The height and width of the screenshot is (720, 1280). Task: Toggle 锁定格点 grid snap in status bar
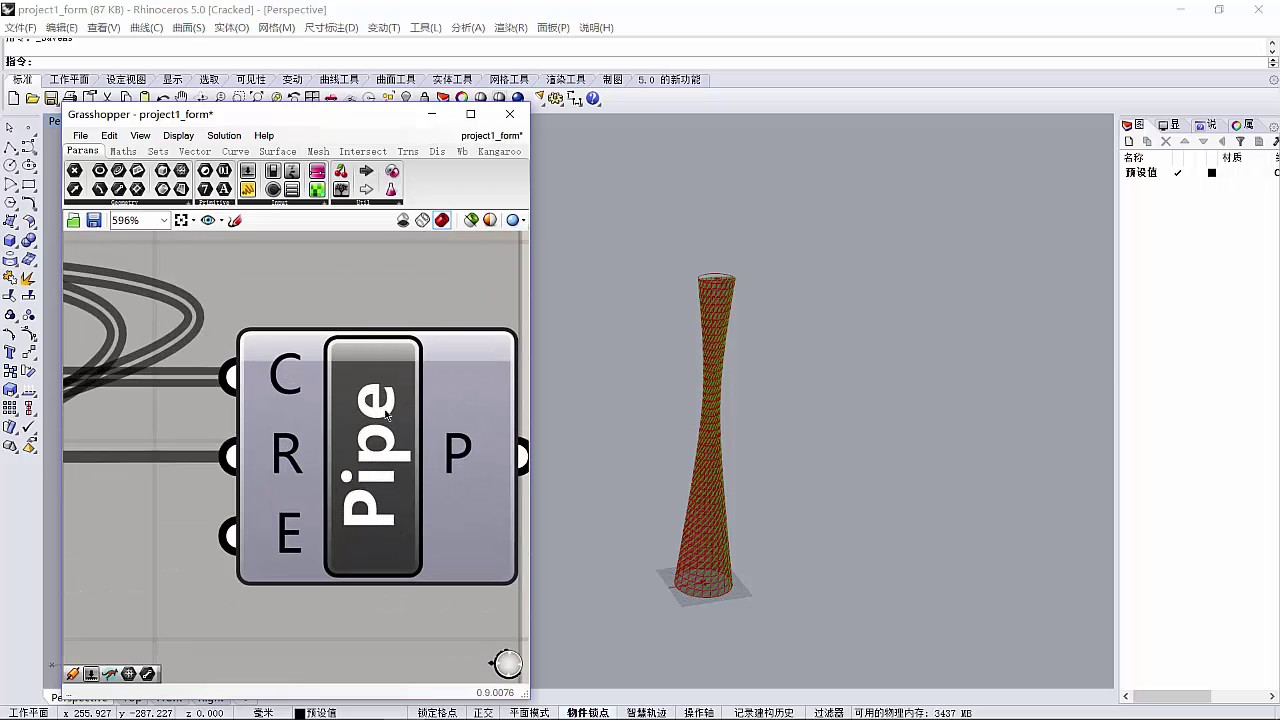pyautogui.click(x=437, y=713)
